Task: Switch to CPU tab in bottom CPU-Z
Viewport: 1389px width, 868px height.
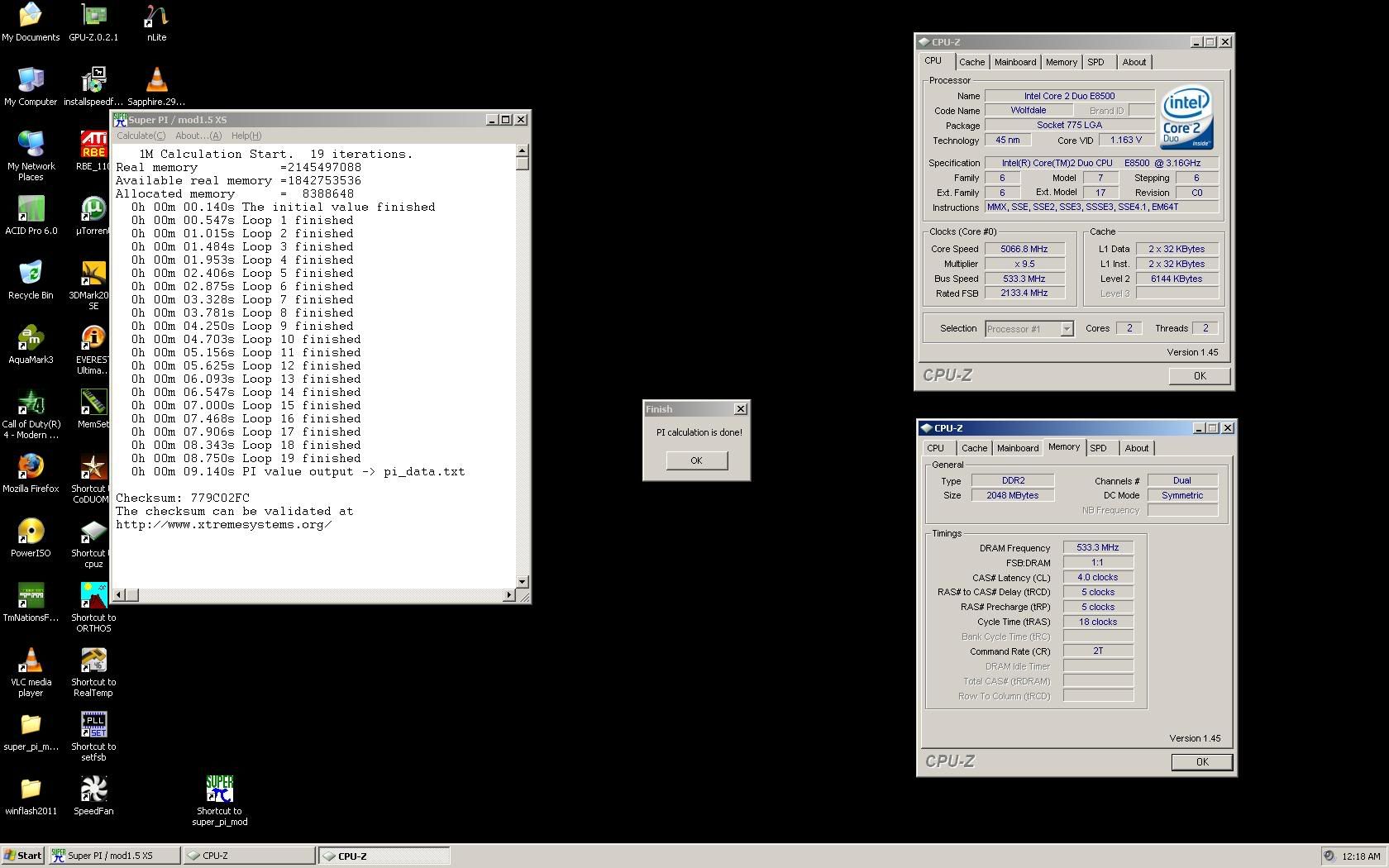Action: [935, 448]
